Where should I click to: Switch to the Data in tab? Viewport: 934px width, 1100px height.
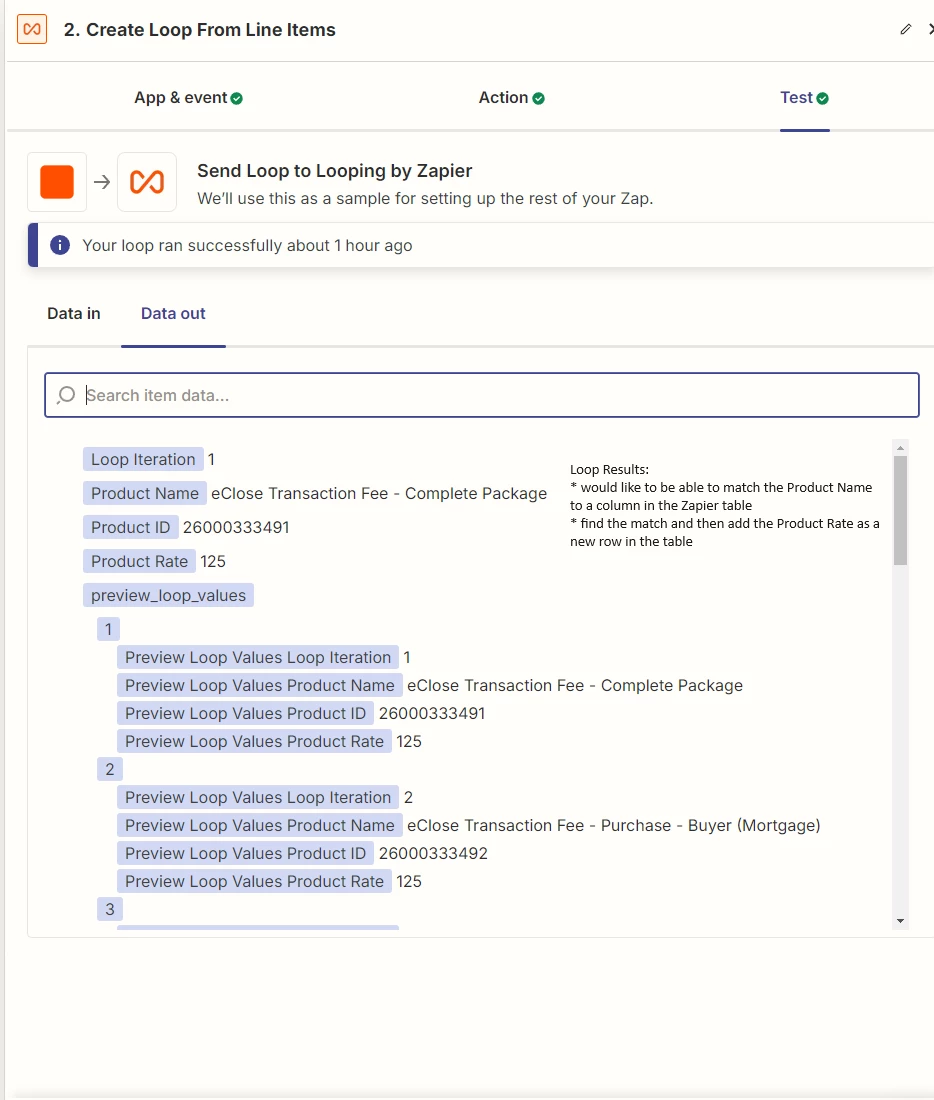point(74,314)
